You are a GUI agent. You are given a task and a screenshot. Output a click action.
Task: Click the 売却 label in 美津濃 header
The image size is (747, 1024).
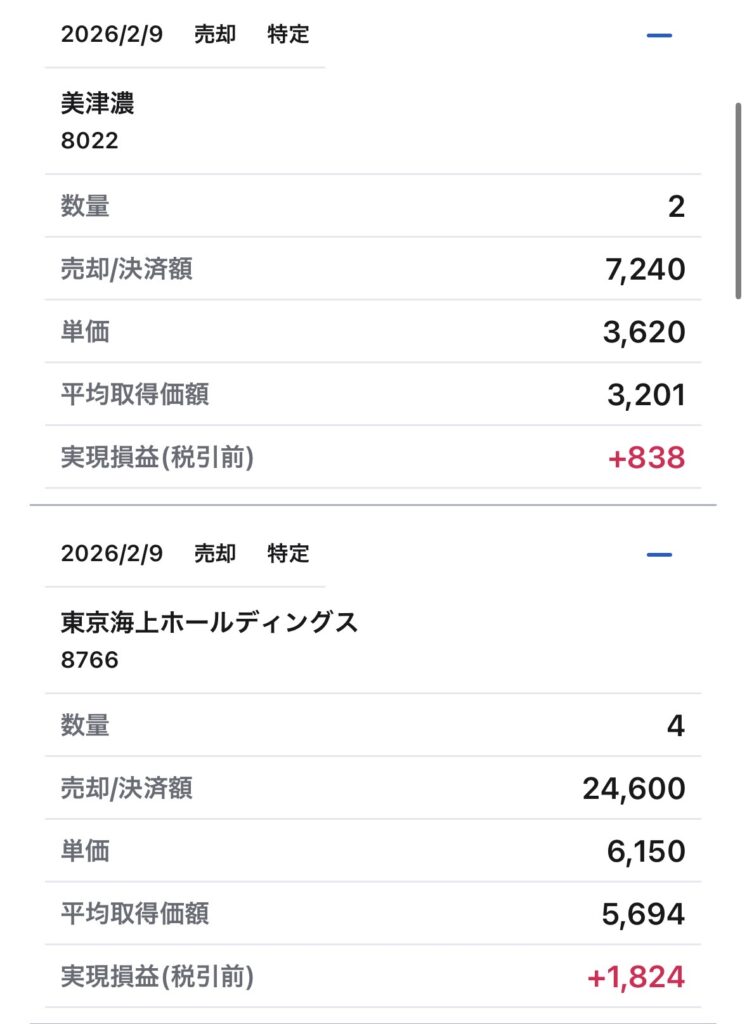(215, 35)
